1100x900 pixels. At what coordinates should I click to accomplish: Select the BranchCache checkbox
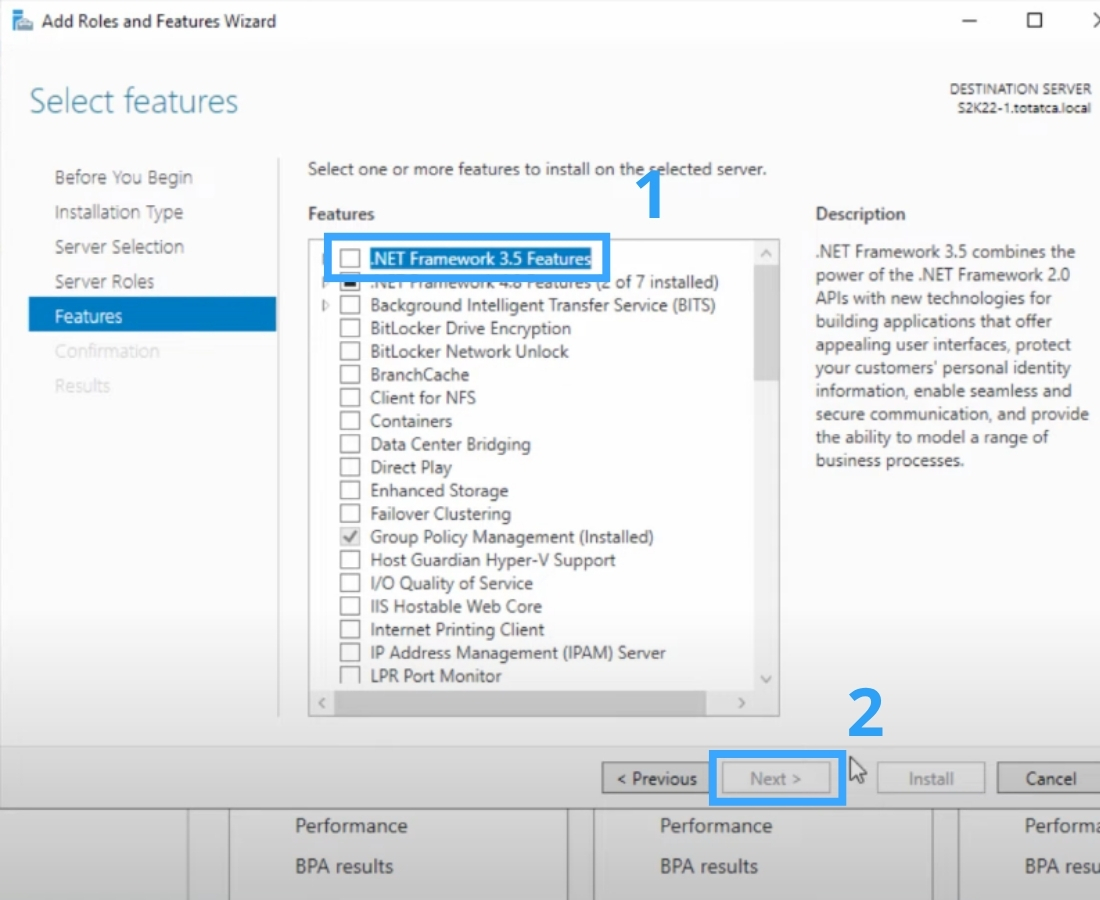coord(350,375)
